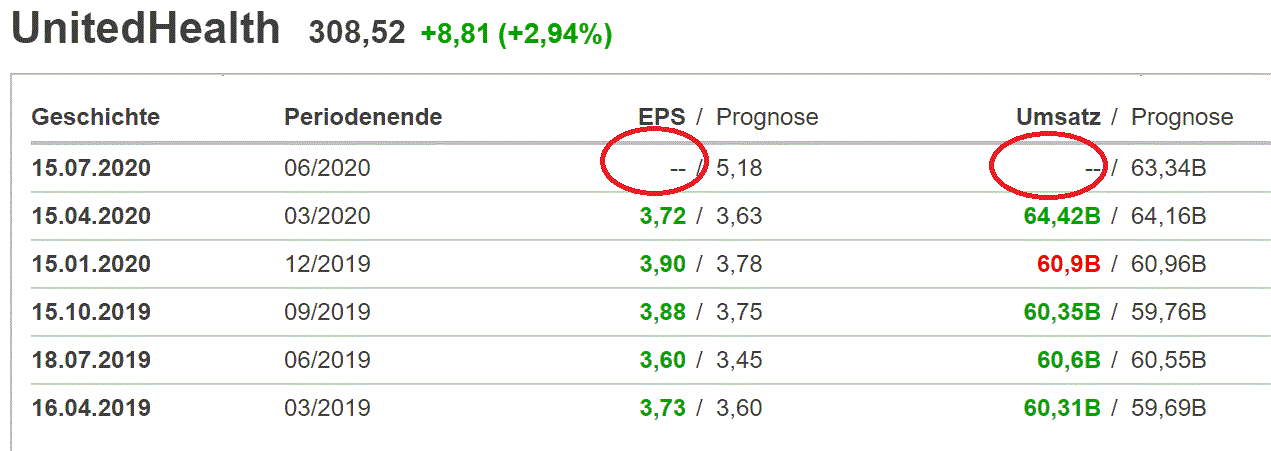Select the 15.04.2020 earnings date

[91, 216]
